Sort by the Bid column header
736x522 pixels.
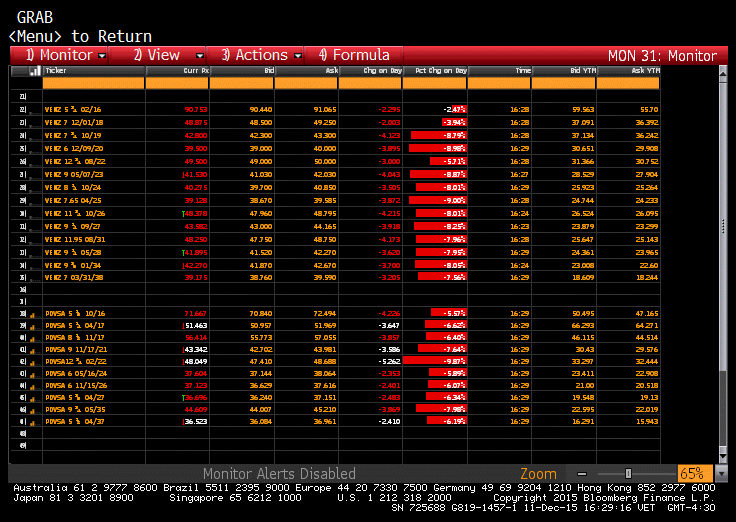tap(242, 71)
